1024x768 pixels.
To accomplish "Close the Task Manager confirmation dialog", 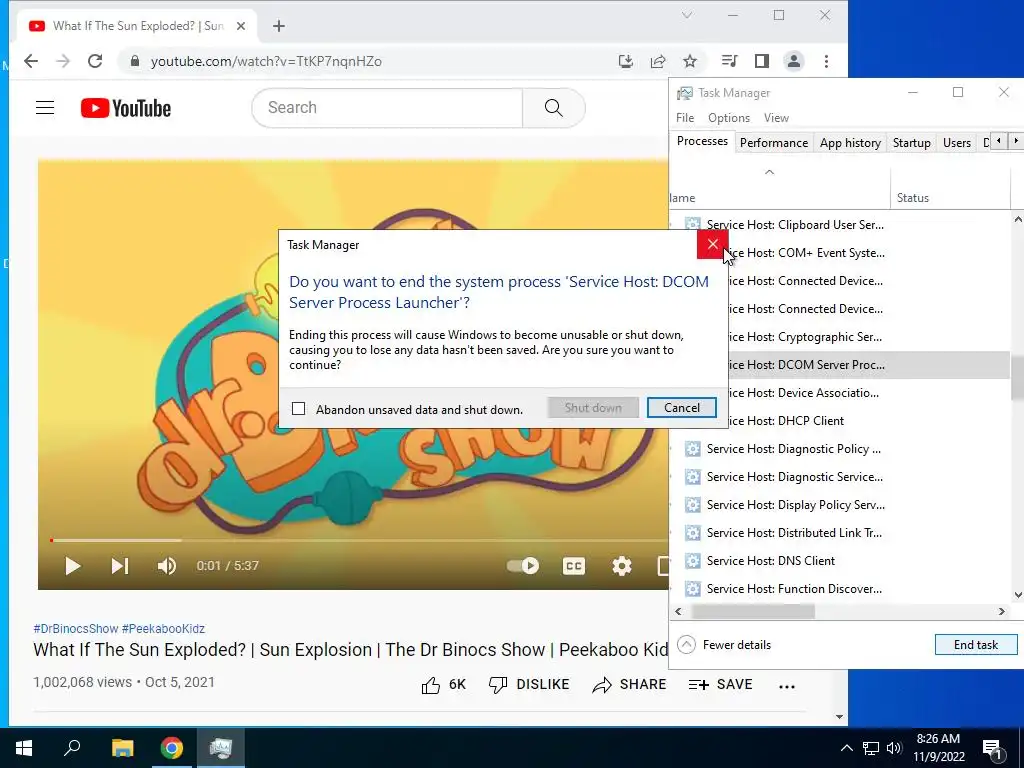I will [x=712, y=244].
